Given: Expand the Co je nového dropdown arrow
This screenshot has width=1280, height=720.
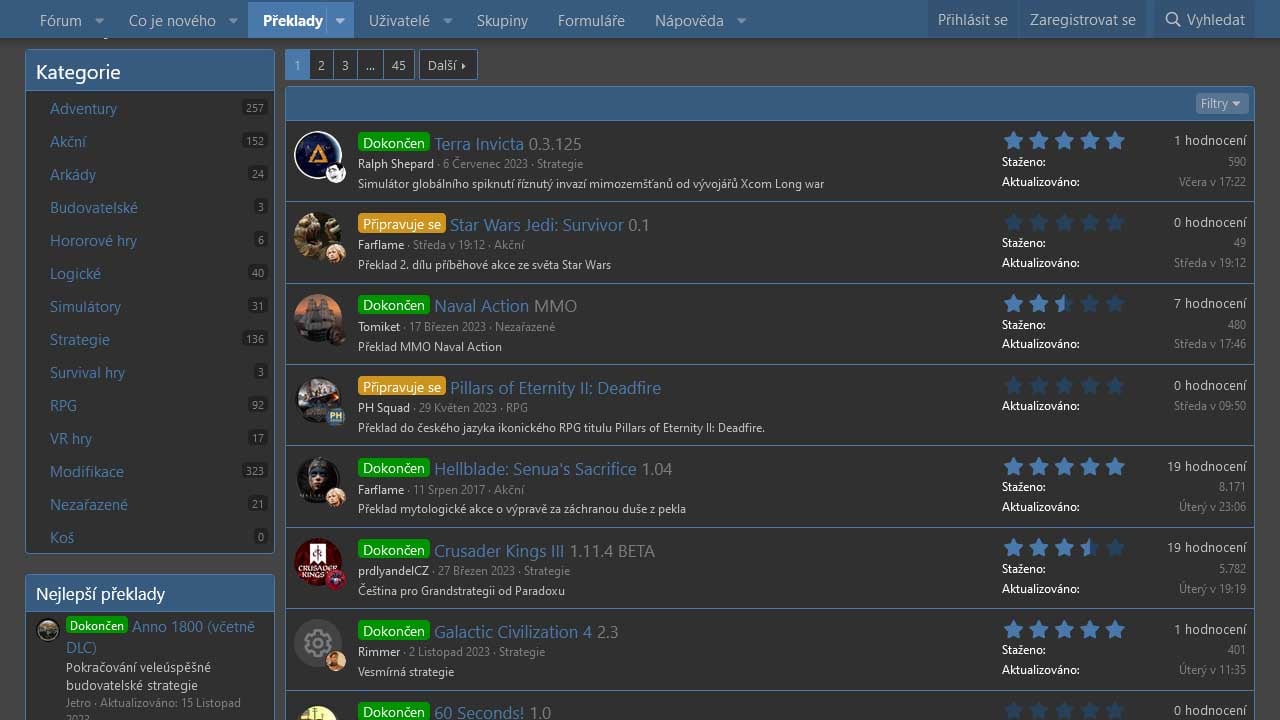Looking at the screenshot, I should pyautogui.click(x=233, y=20).
